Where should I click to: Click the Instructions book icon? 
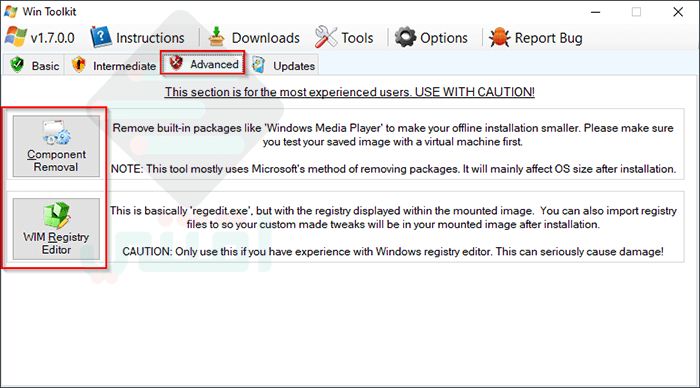(x=101, y=37)
